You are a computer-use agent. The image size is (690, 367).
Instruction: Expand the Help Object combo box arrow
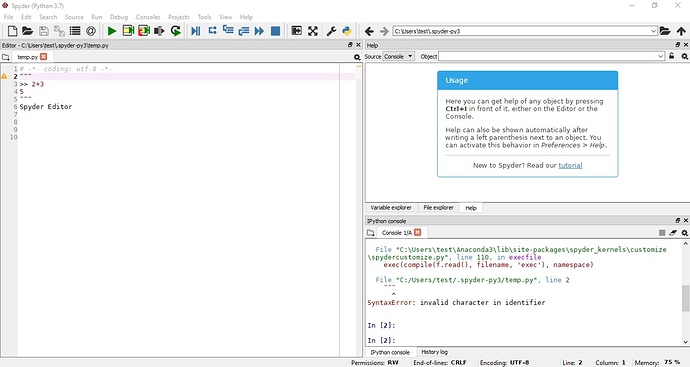click(661, 56)
